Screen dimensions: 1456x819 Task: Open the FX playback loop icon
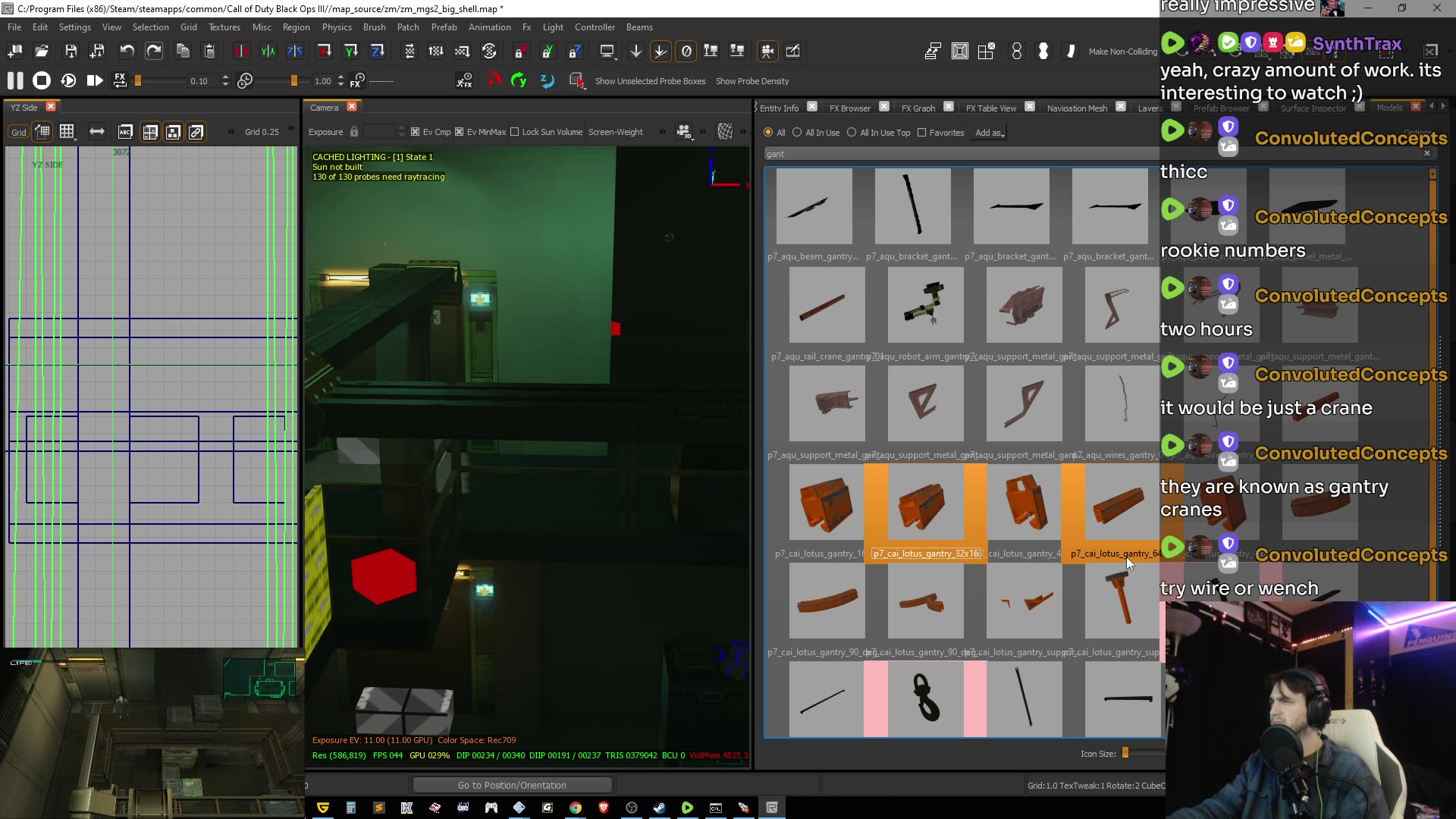pyautogui.click(x=120, y=80)
